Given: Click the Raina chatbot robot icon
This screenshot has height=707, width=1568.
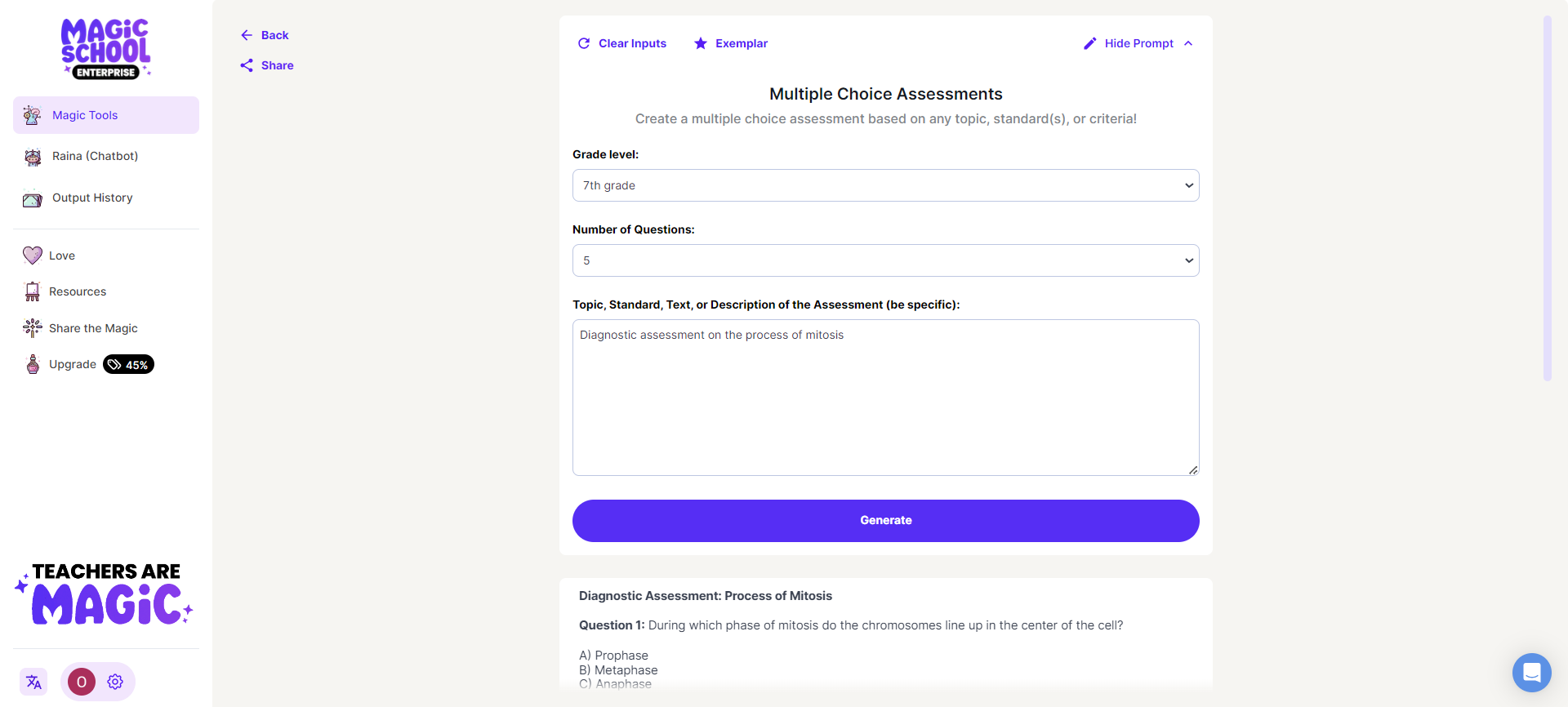Looking at the screenshot, I should coord(33,157).
